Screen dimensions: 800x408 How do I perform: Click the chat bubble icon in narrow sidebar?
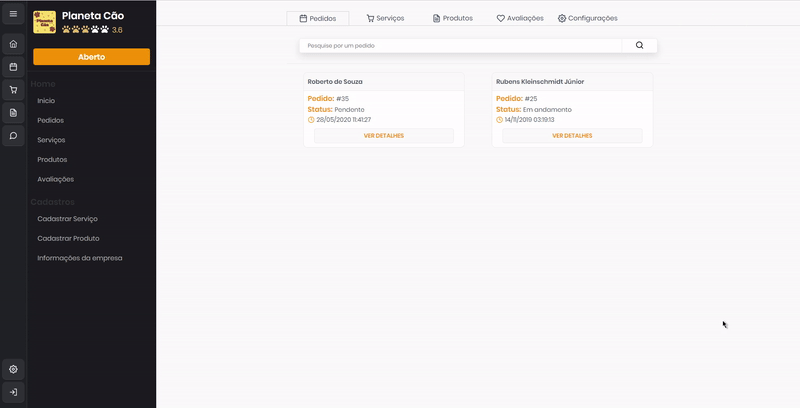click(x=13, y=136)
